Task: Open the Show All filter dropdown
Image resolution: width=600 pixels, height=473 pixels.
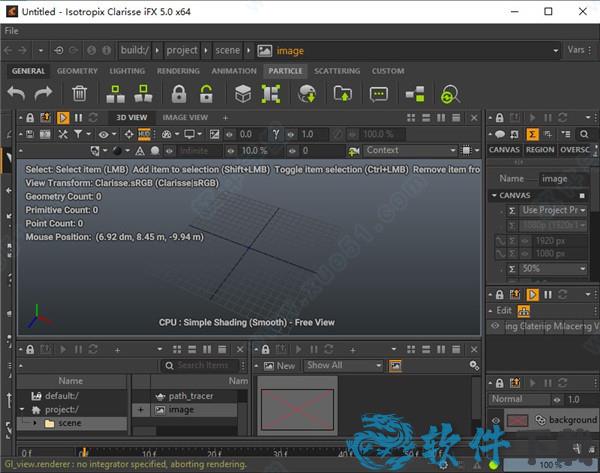Action: tap(344, 365)
